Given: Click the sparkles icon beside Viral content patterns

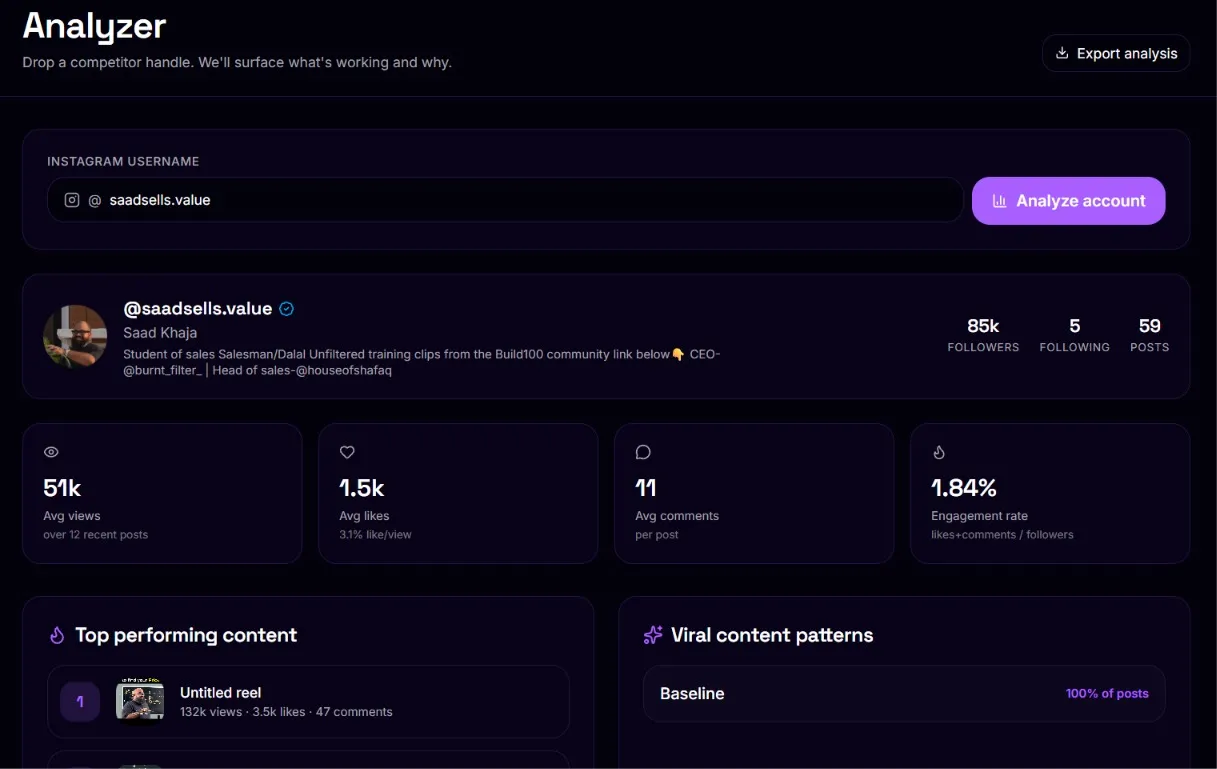Looking at the screenshot, I should 653,635.
